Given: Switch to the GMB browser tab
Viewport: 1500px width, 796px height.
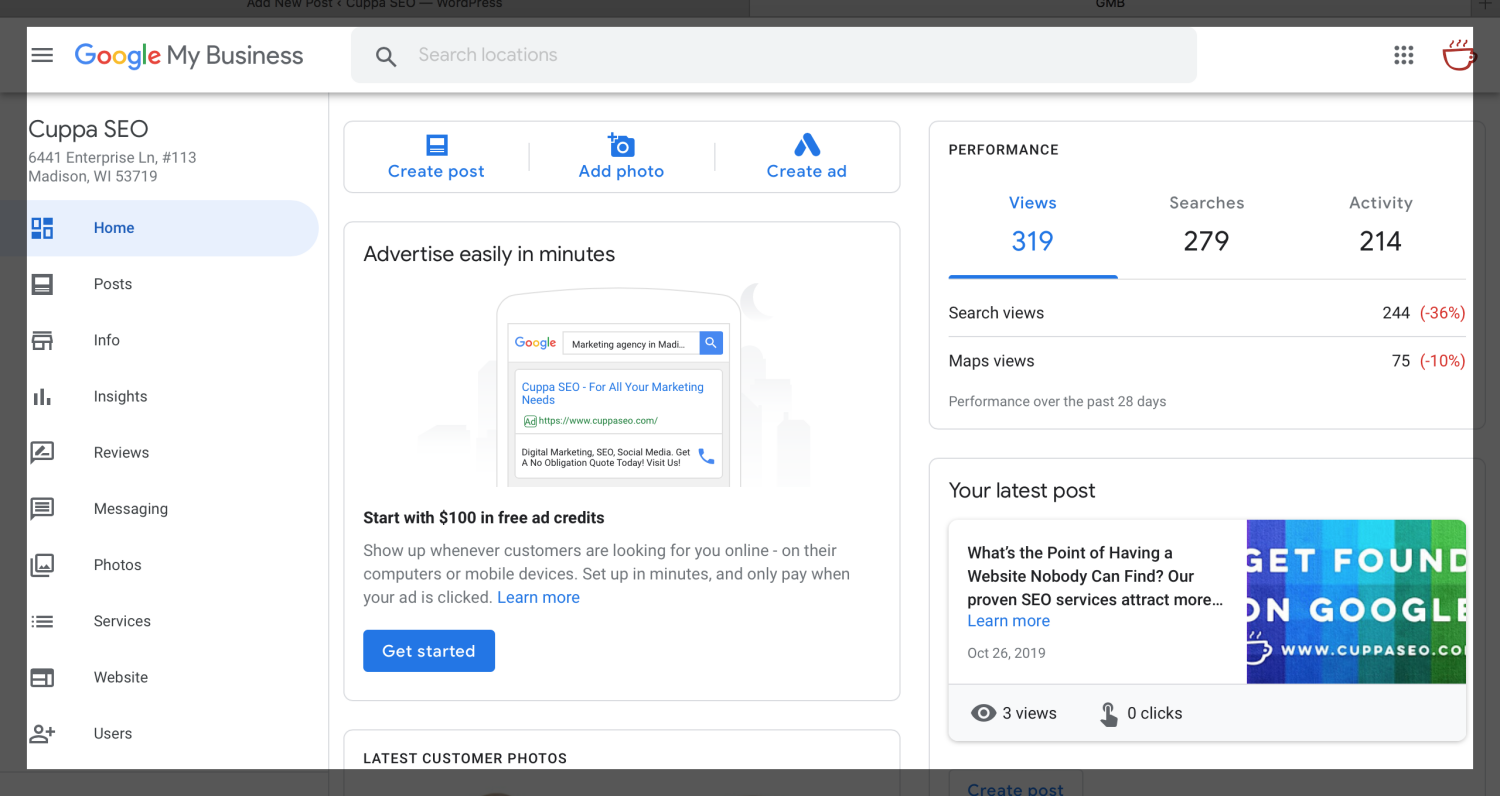Looking at the screenshot, I should [1110, 5].
